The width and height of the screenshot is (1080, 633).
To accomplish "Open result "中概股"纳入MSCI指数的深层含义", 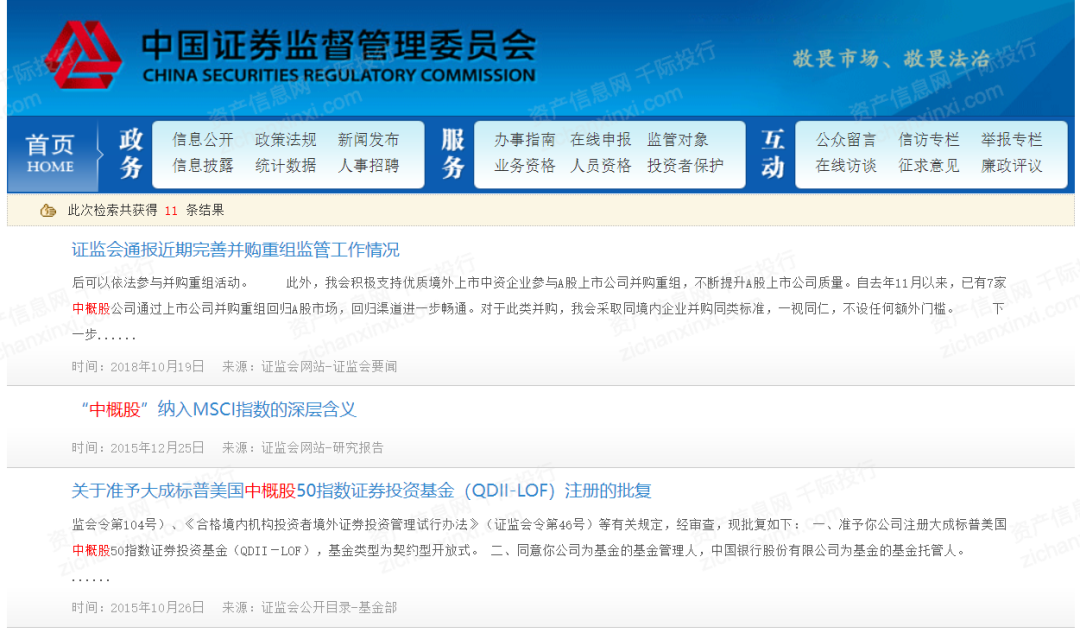I will click(x=218, y=409).
